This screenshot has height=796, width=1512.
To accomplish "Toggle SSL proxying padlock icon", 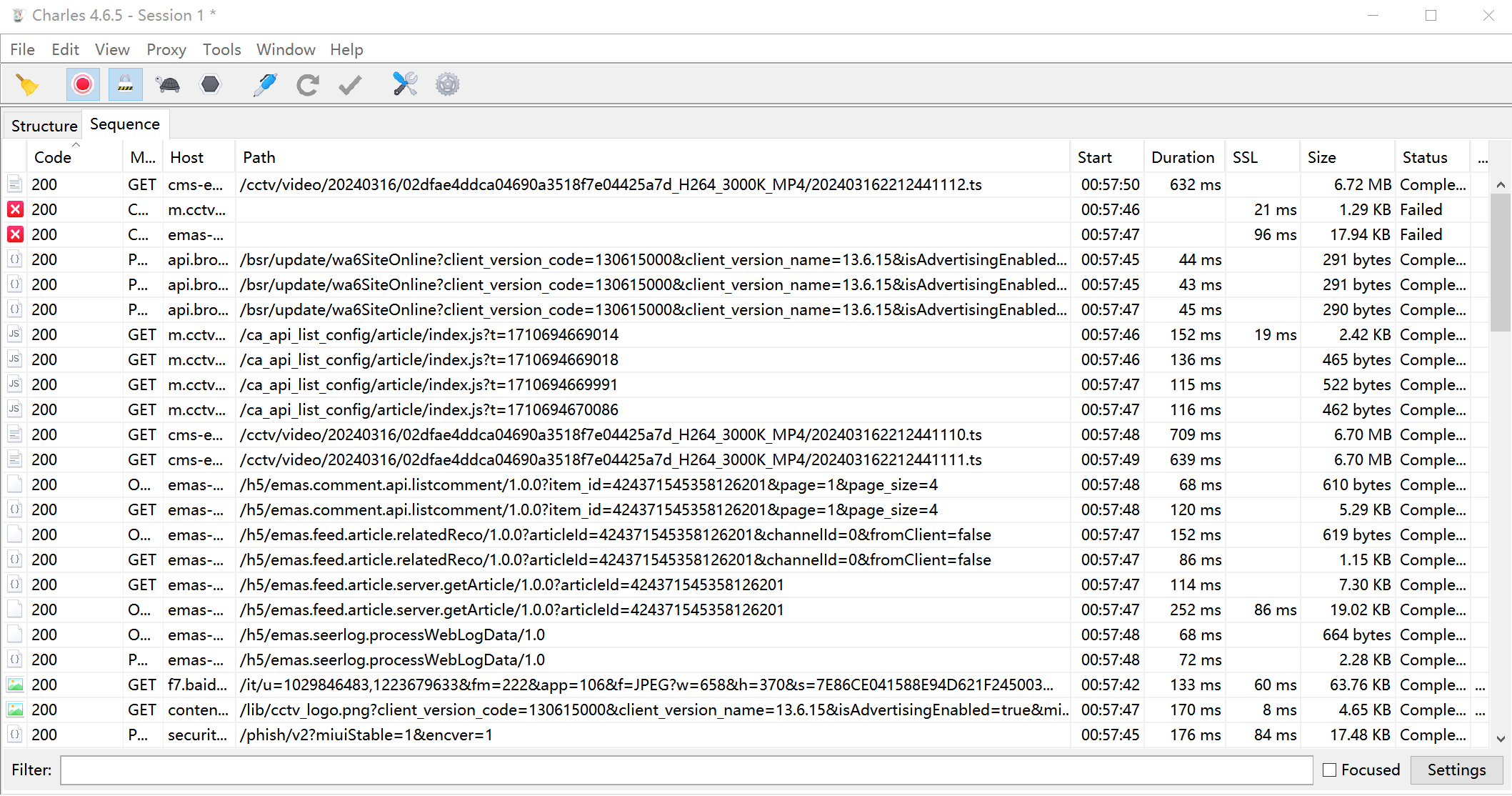I will tap(125, 85).
